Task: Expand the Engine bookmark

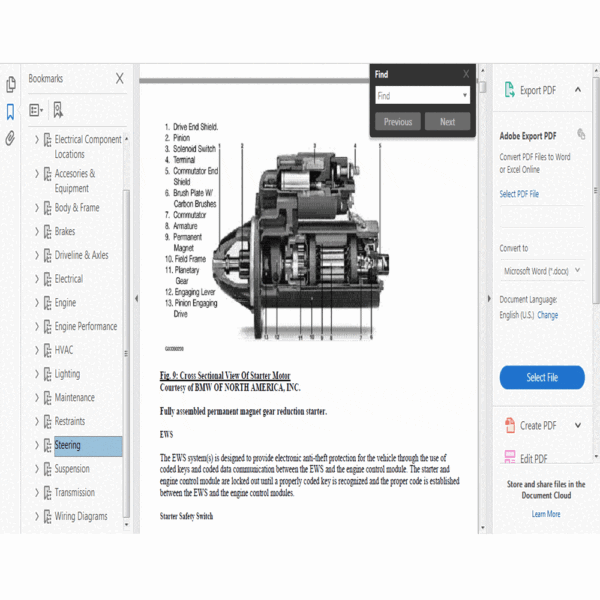Action: (37, 303)
